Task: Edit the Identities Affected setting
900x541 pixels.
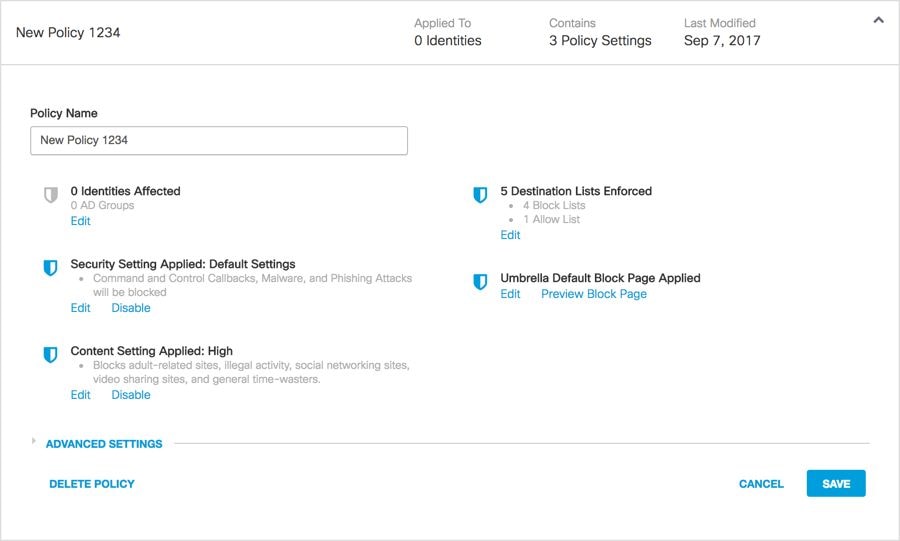Action: (80, 221)
